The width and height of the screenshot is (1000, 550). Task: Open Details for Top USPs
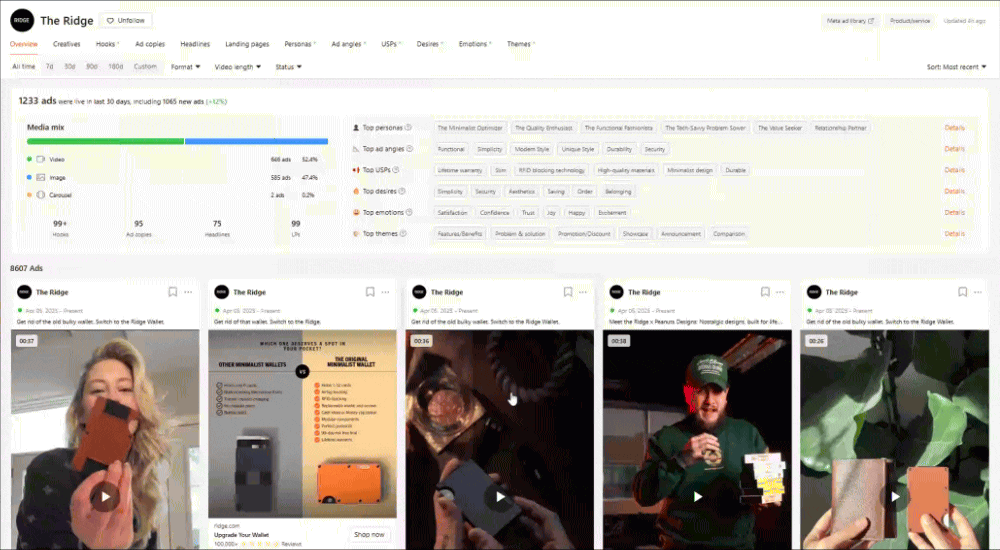954,170
